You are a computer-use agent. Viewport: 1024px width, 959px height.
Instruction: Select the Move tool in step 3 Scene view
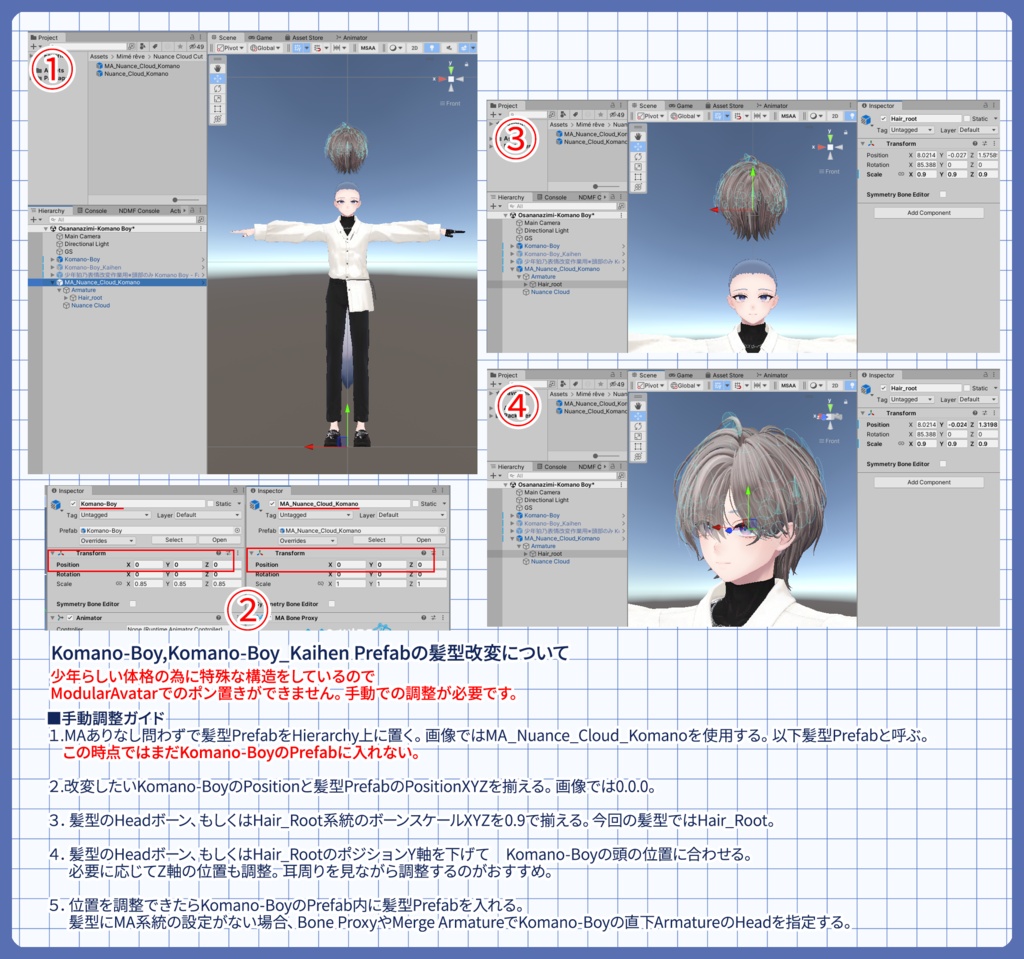click(x=638, y=147)
